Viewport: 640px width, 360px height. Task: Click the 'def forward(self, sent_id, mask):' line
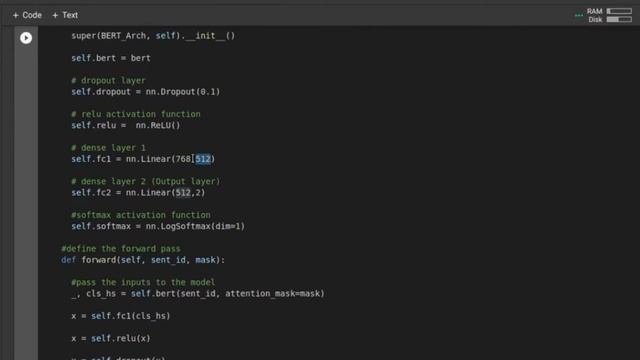point(143,260)
